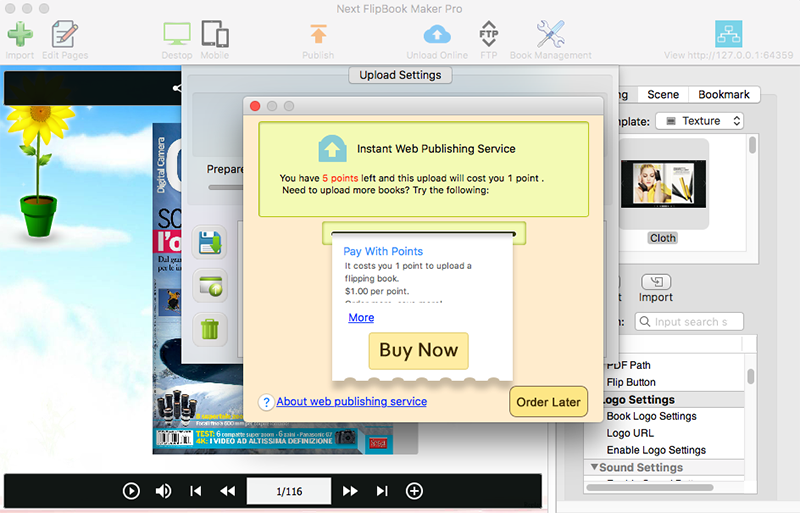Click the Upload Online cloud icon

coord(437,34)
